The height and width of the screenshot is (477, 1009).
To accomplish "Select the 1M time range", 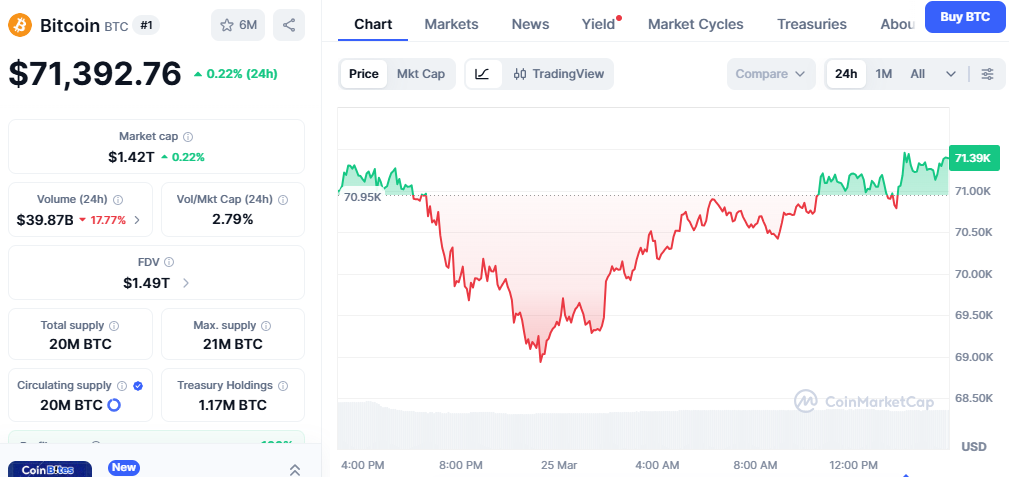I will point(884,74).
